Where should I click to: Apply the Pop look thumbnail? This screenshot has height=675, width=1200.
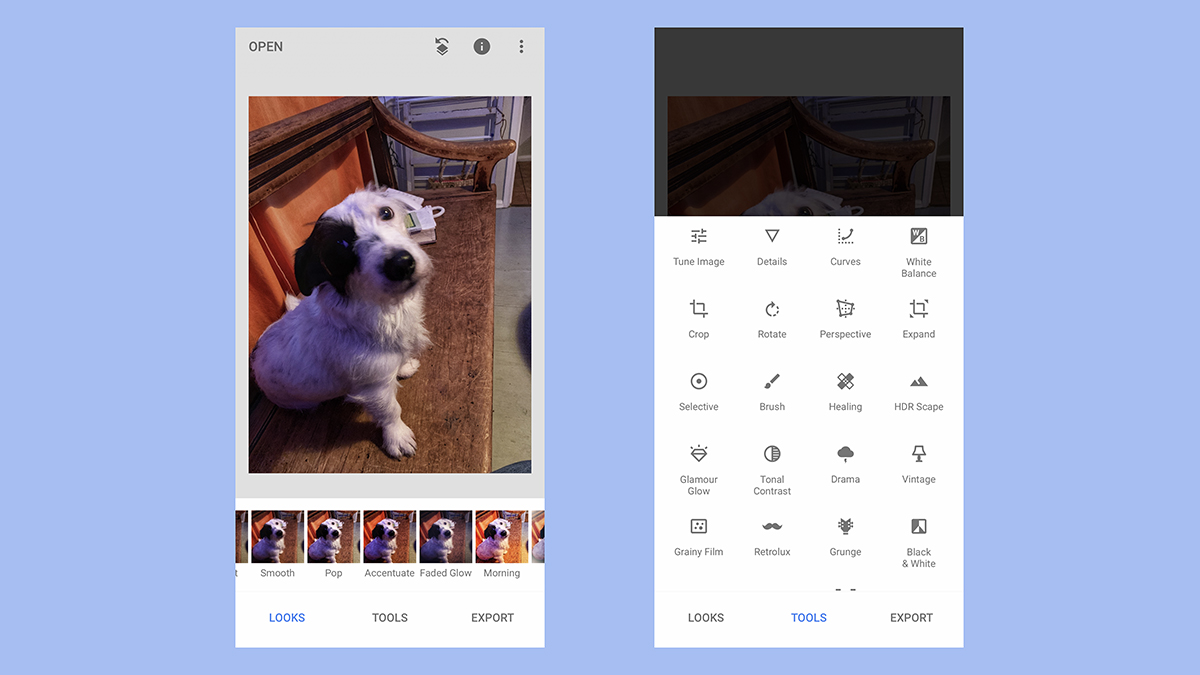(x=333, y=537)
